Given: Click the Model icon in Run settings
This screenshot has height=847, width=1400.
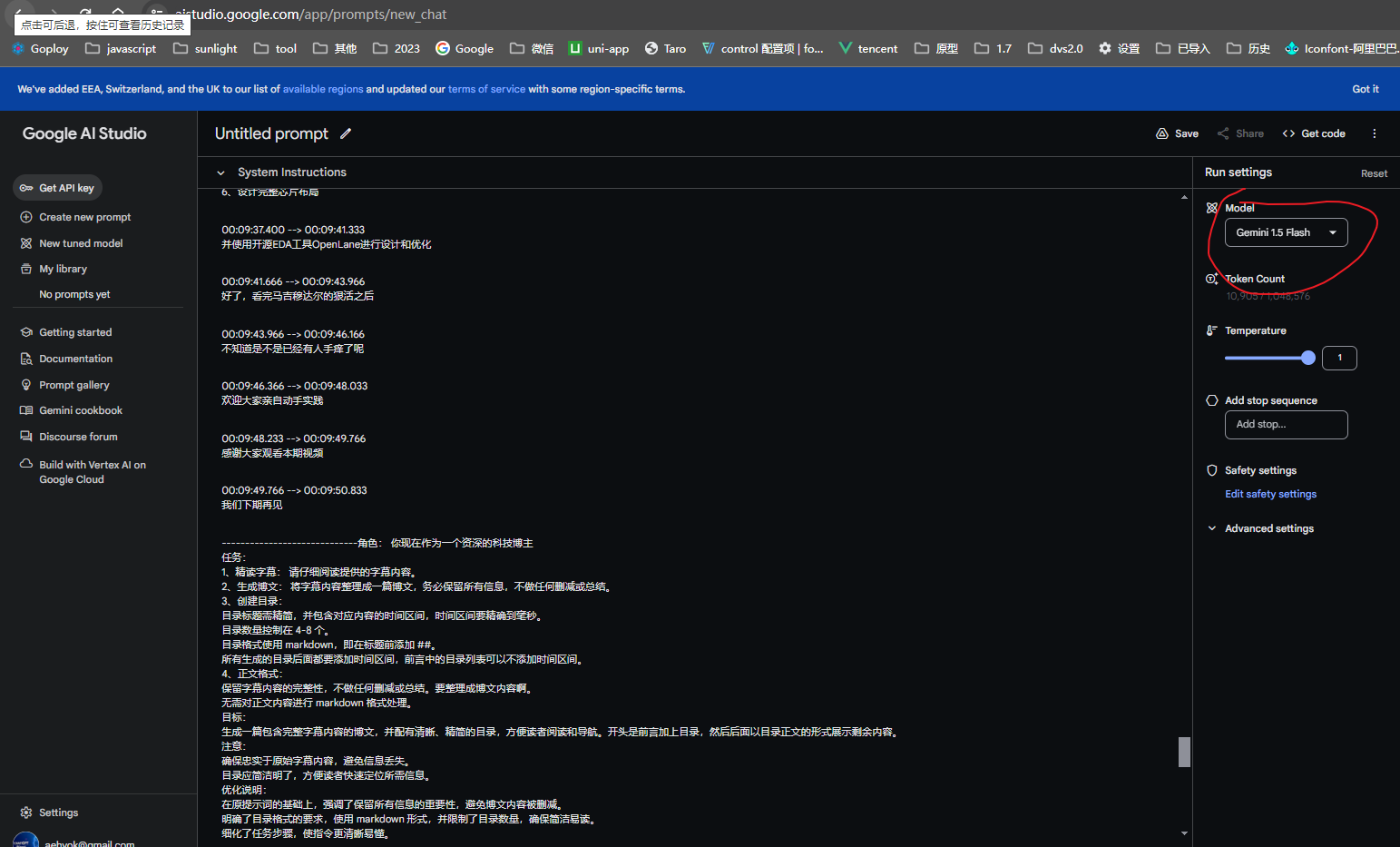Looking at the screenshot, I should point(1211,208).
